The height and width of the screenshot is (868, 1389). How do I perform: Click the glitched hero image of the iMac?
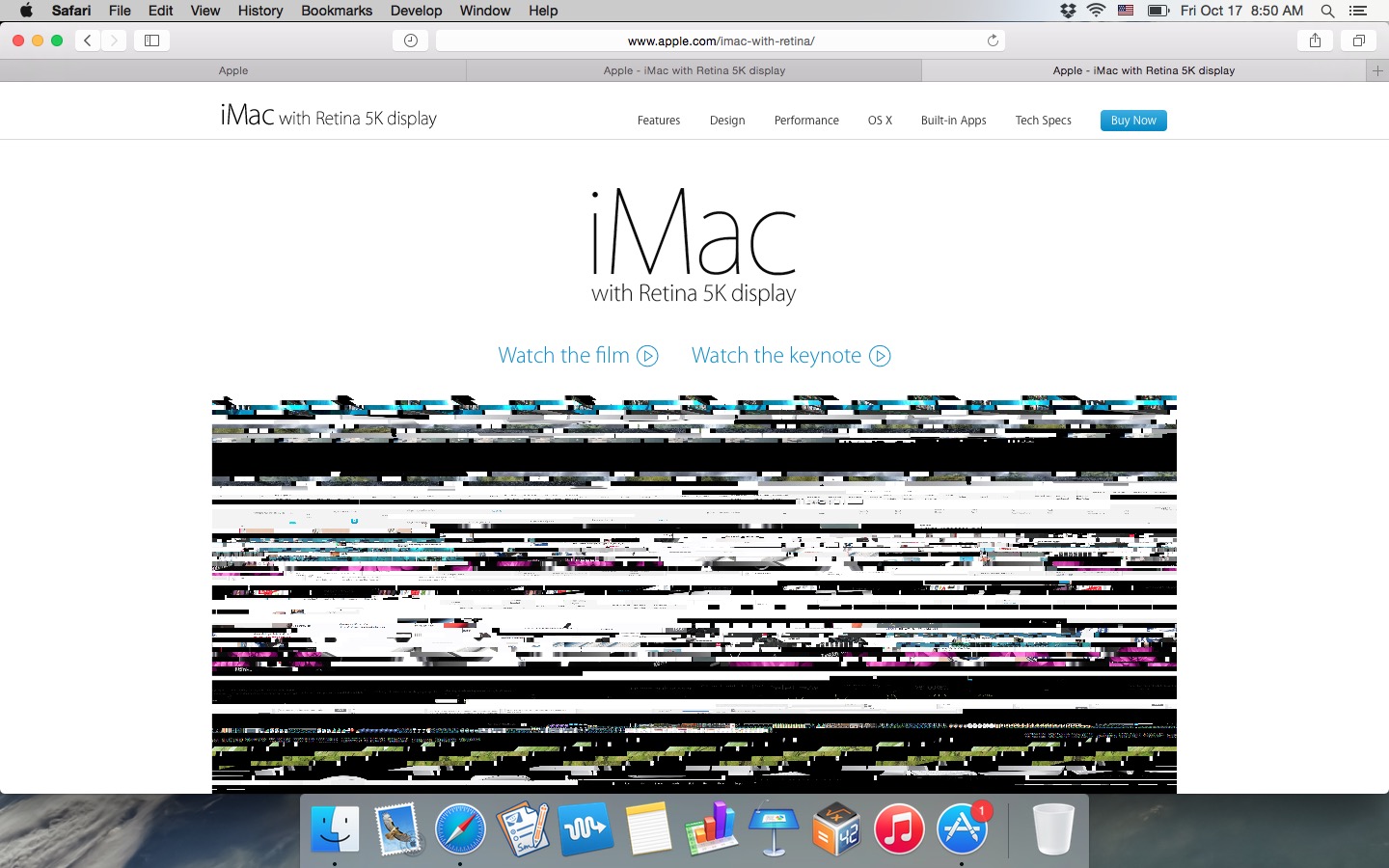click(x=694, y=594)
